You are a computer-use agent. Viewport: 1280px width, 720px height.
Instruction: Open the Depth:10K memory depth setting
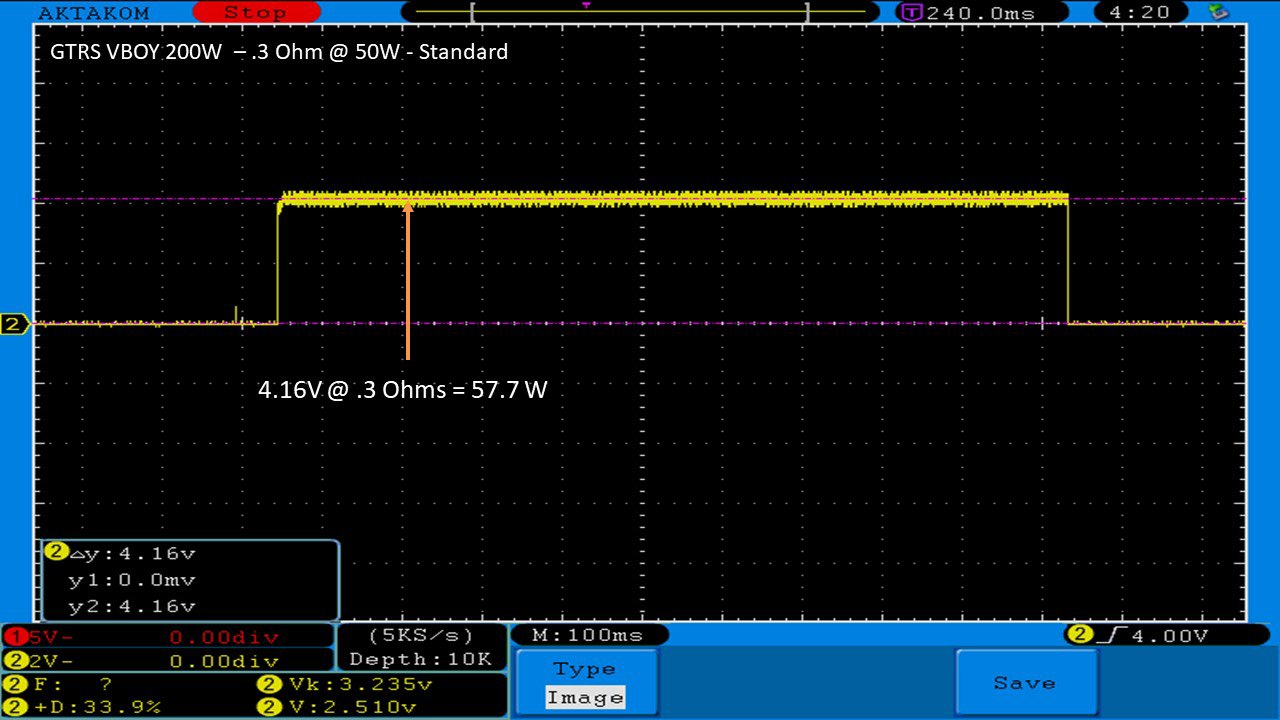[x=421, y=659]
